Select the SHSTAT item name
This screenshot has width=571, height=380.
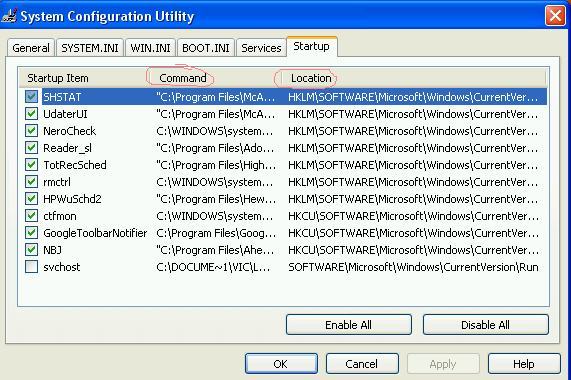[62, 97]
